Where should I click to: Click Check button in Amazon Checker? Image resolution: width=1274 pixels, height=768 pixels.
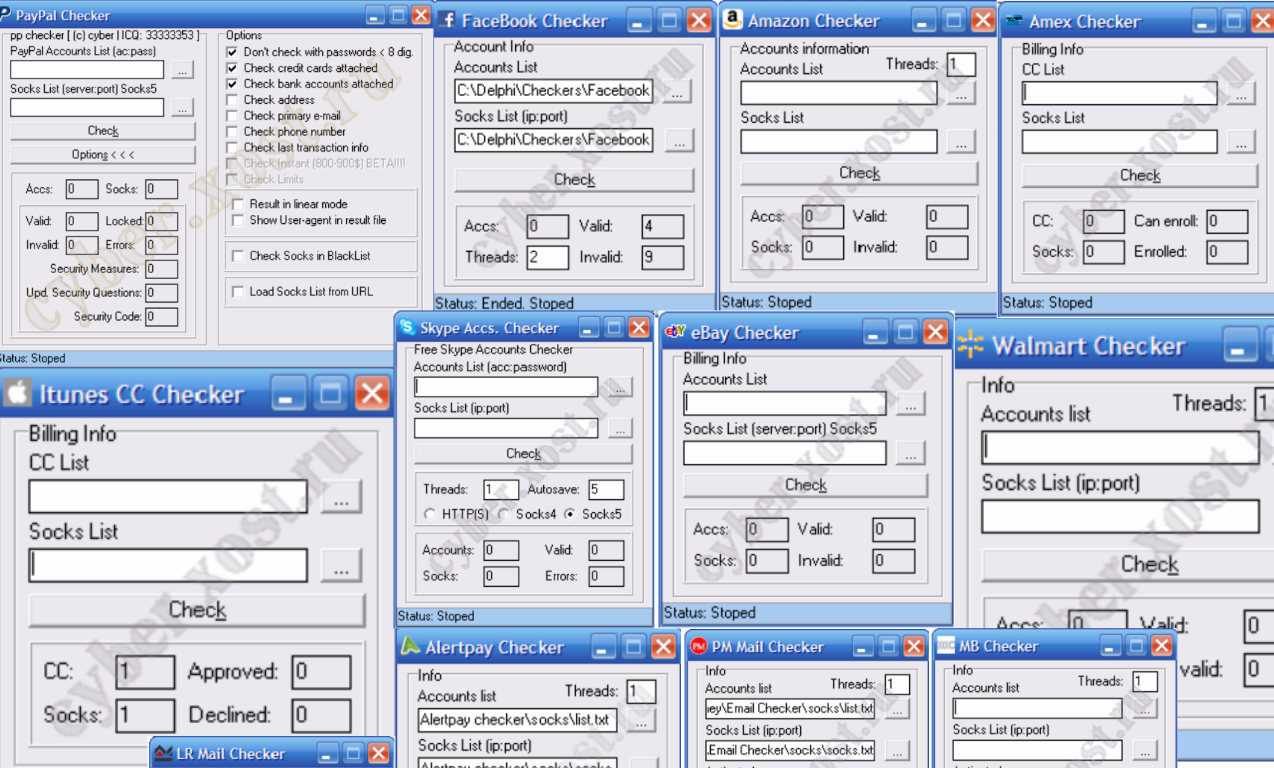(x=859, y=173)
